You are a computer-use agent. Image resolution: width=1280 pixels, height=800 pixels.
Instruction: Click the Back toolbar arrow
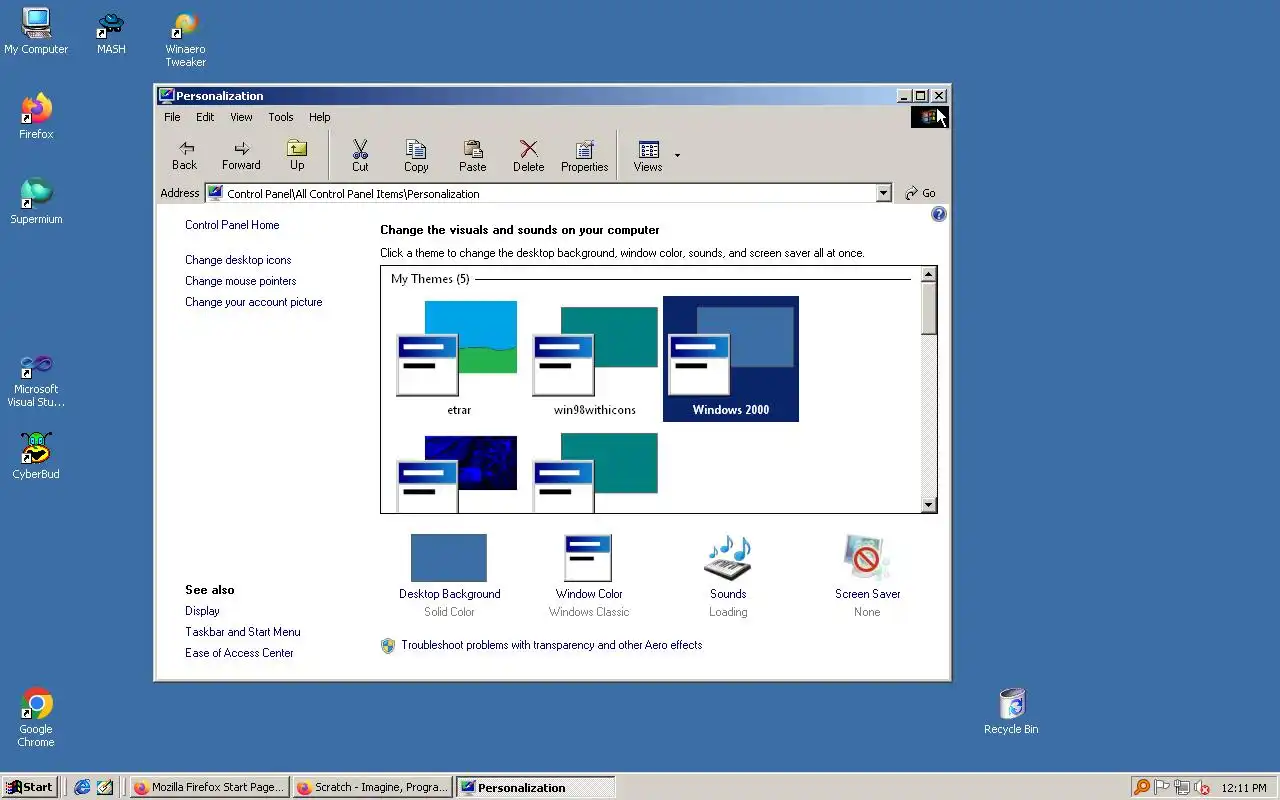tap(185, 155)
